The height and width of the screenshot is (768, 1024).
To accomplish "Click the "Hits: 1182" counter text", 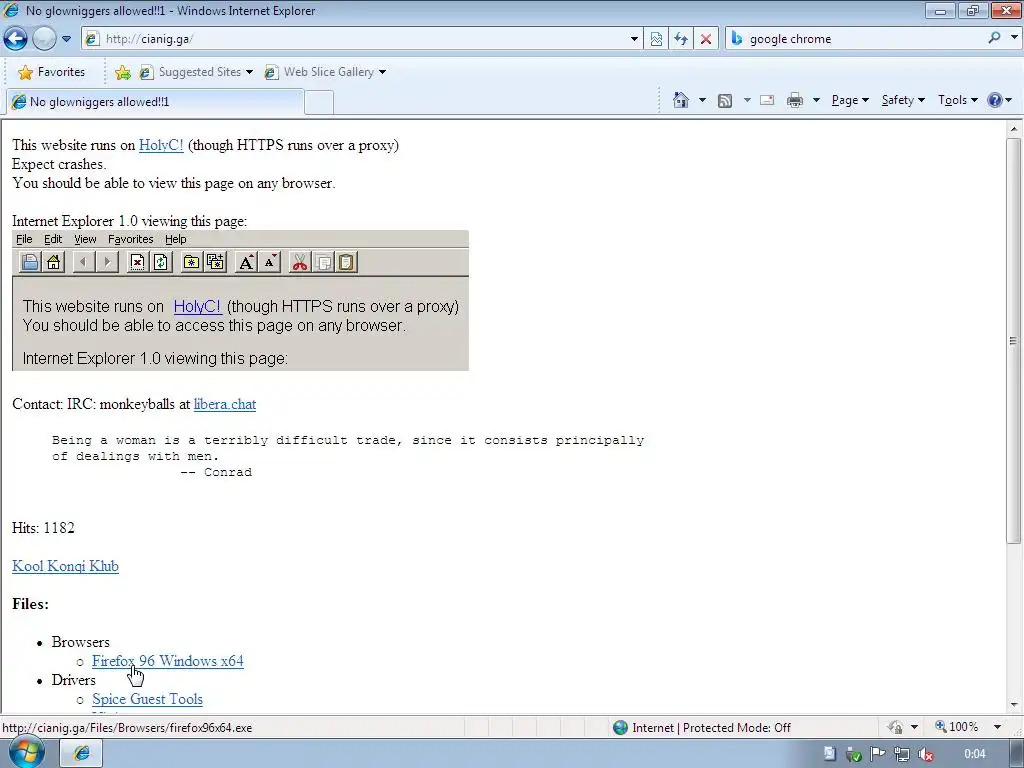I will (x=43, y=528).
